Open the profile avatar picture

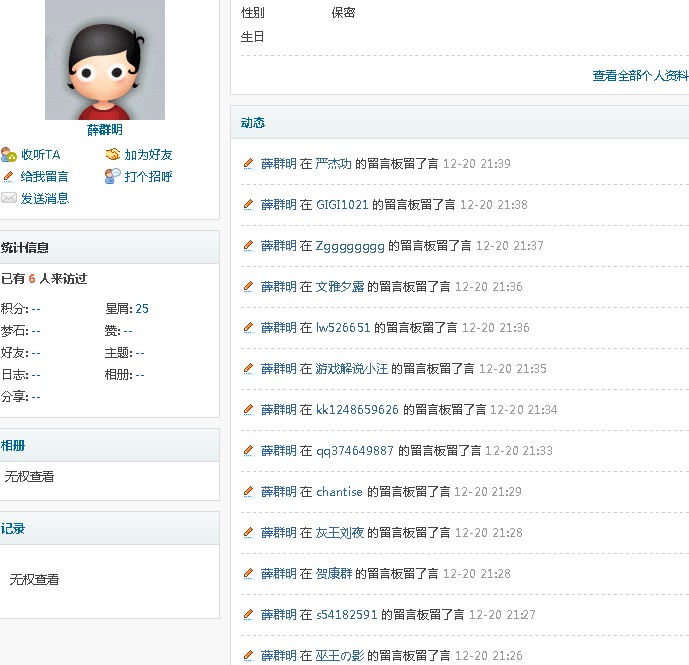pyautogui.click(x=105, y=59)
